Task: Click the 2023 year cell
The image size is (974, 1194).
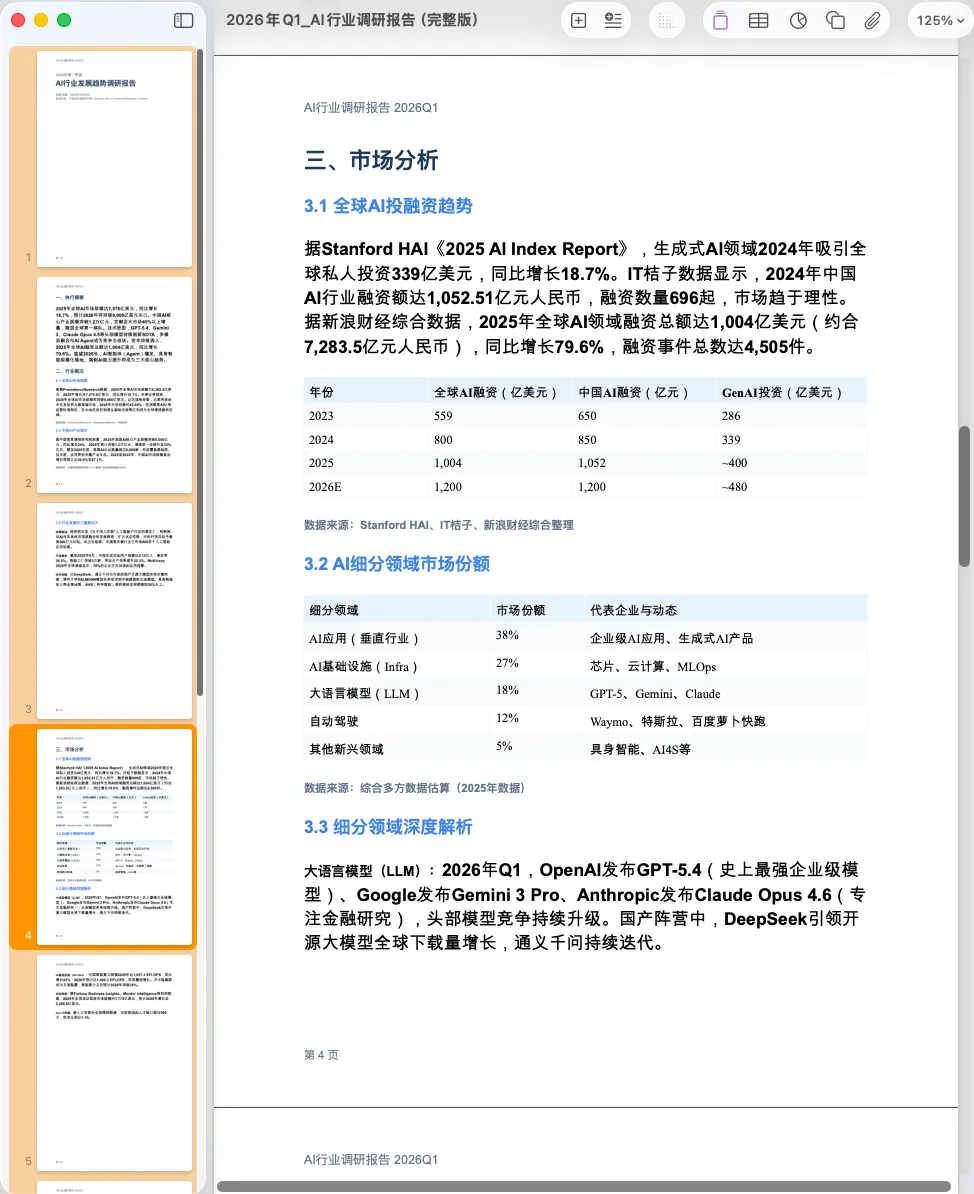Action: (321, 416)
